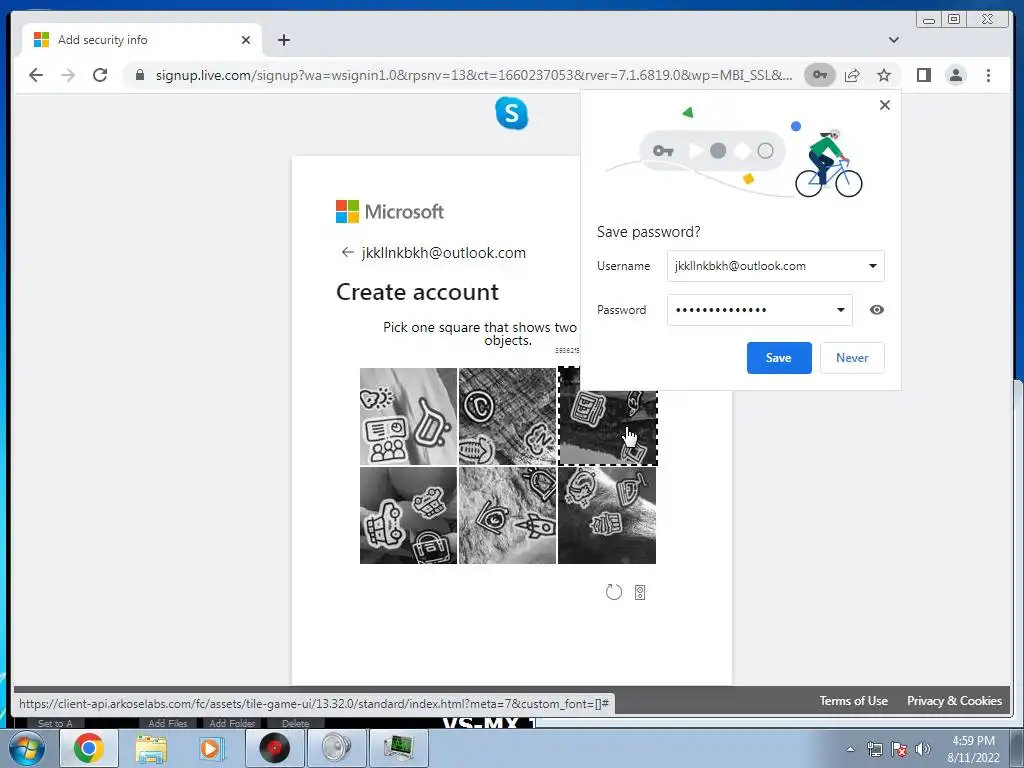1024x768 pixels.
Task: Select the rocket puzzle tile
Action: tap(507, 515)
